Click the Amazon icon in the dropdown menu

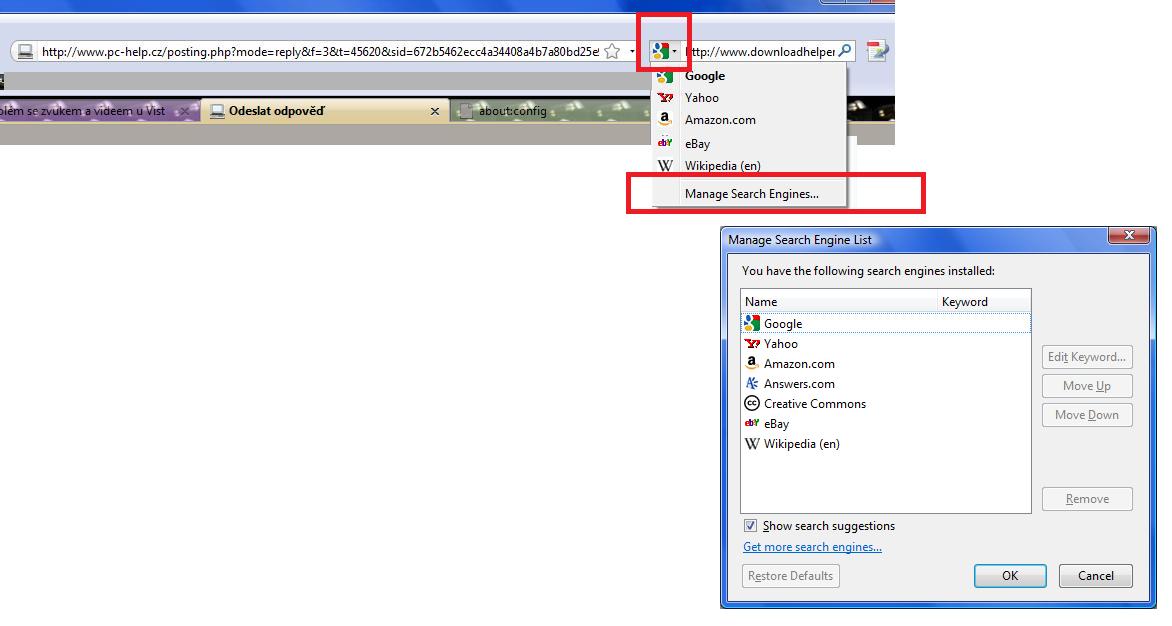pos(664,120)
